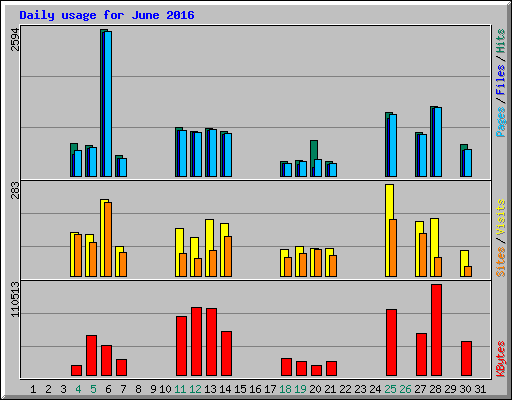512x400 pixels.
Task: Click green day 19 axis label
Action: click(300, 389)
